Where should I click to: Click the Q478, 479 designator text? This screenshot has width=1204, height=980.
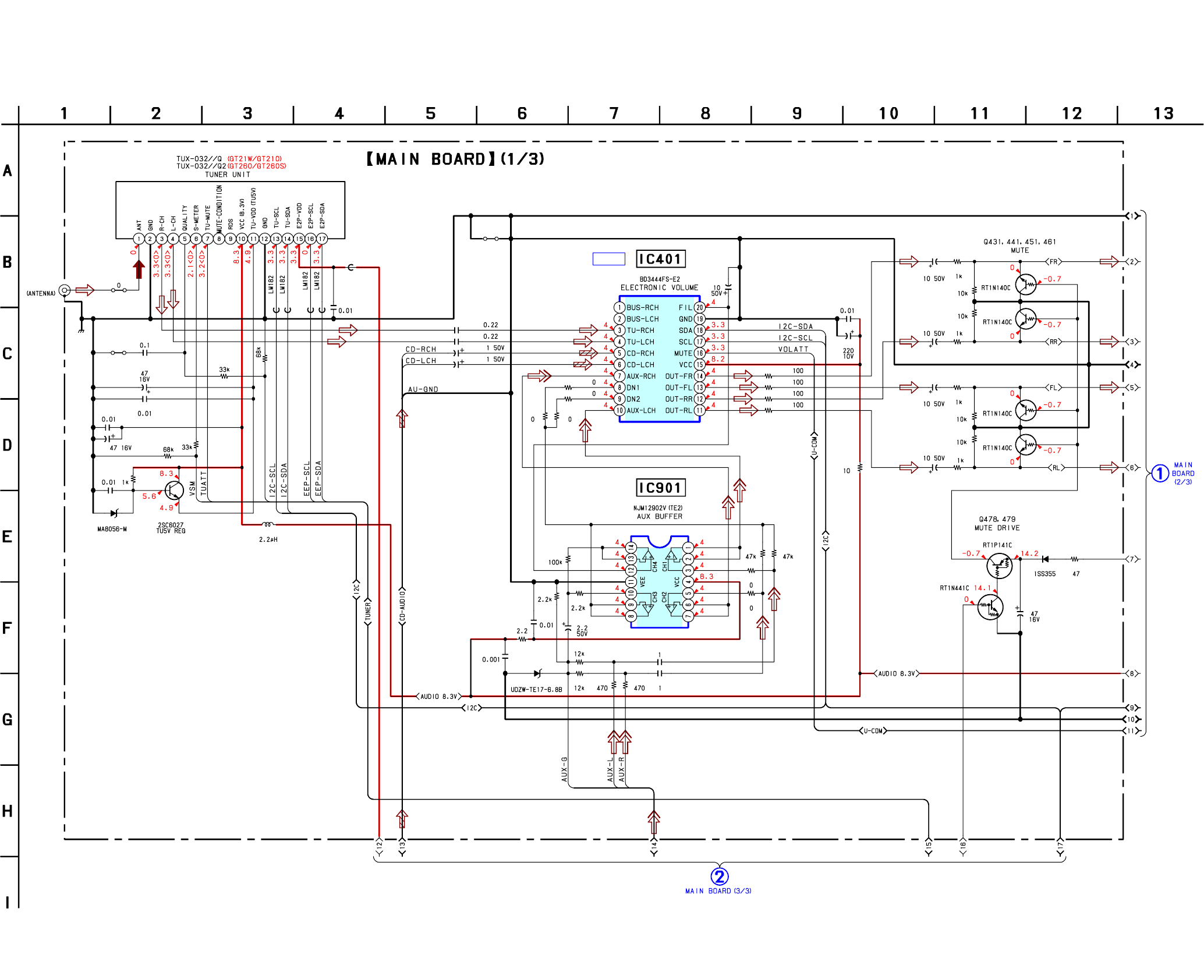997,519
